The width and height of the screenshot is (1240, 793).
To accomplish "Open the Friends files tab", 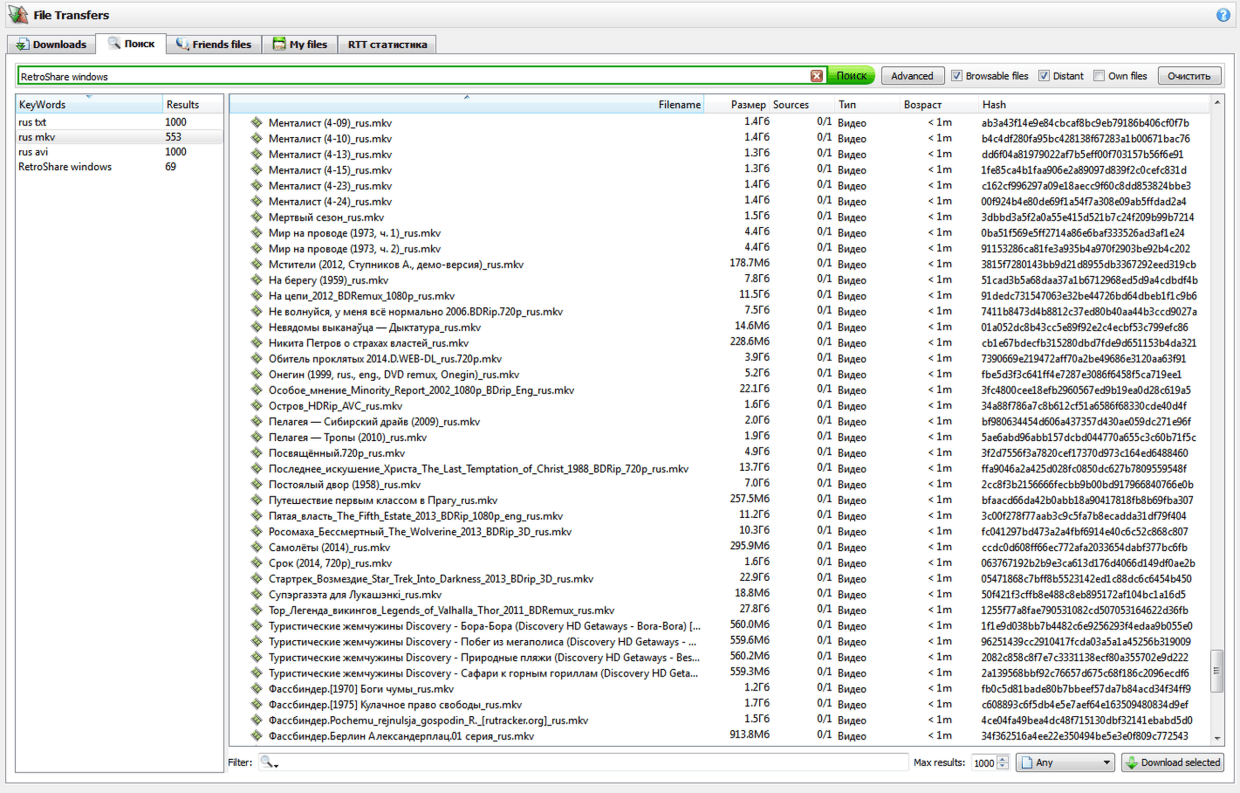I will pos(214,44).
